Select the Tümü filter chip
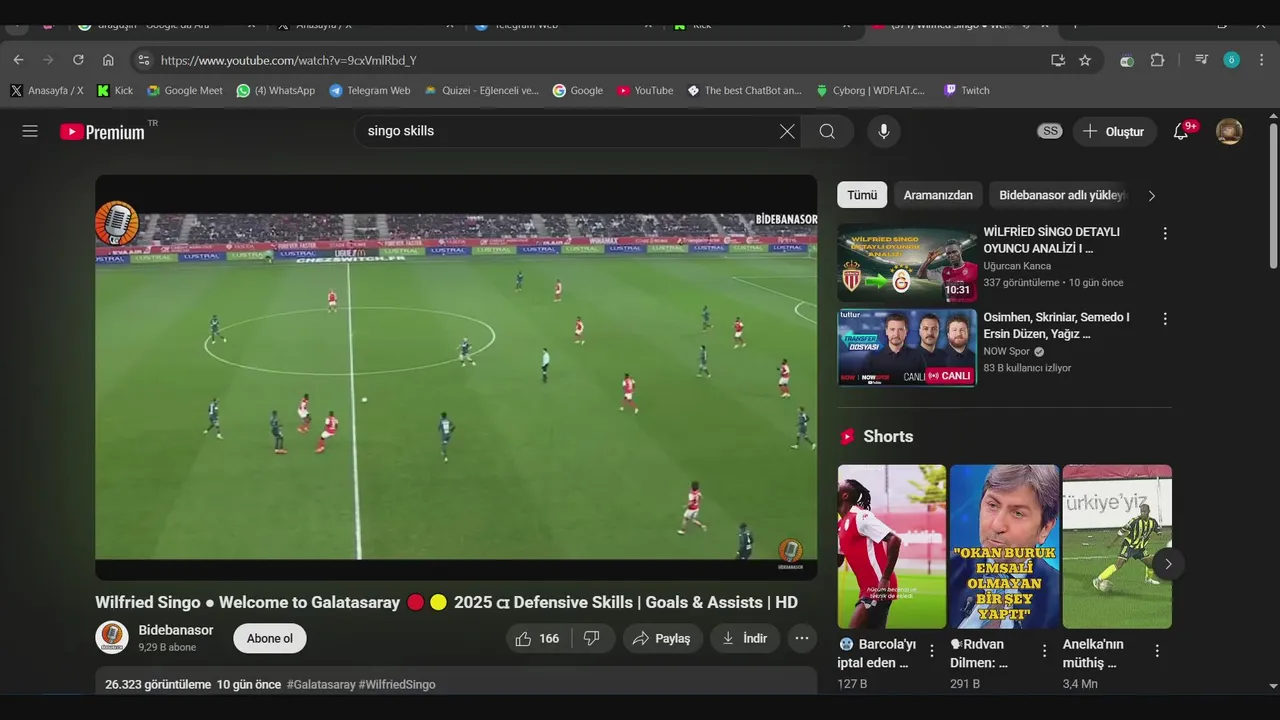 click(x=862, y=195)
